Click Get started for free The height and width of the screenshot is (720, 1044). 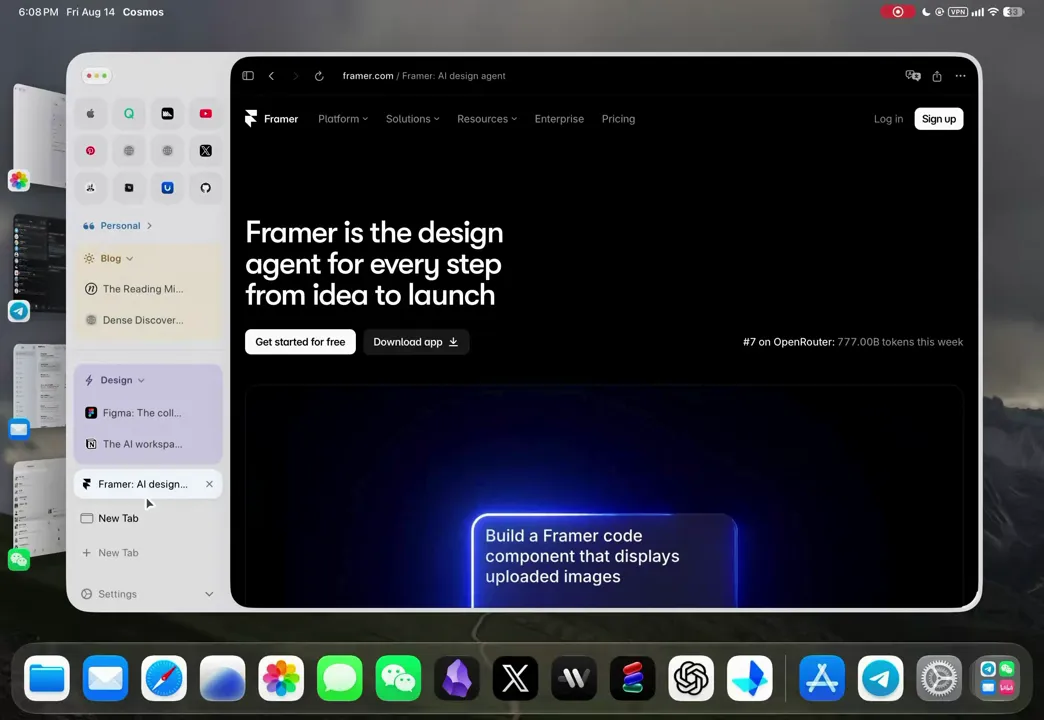[300, 342]
